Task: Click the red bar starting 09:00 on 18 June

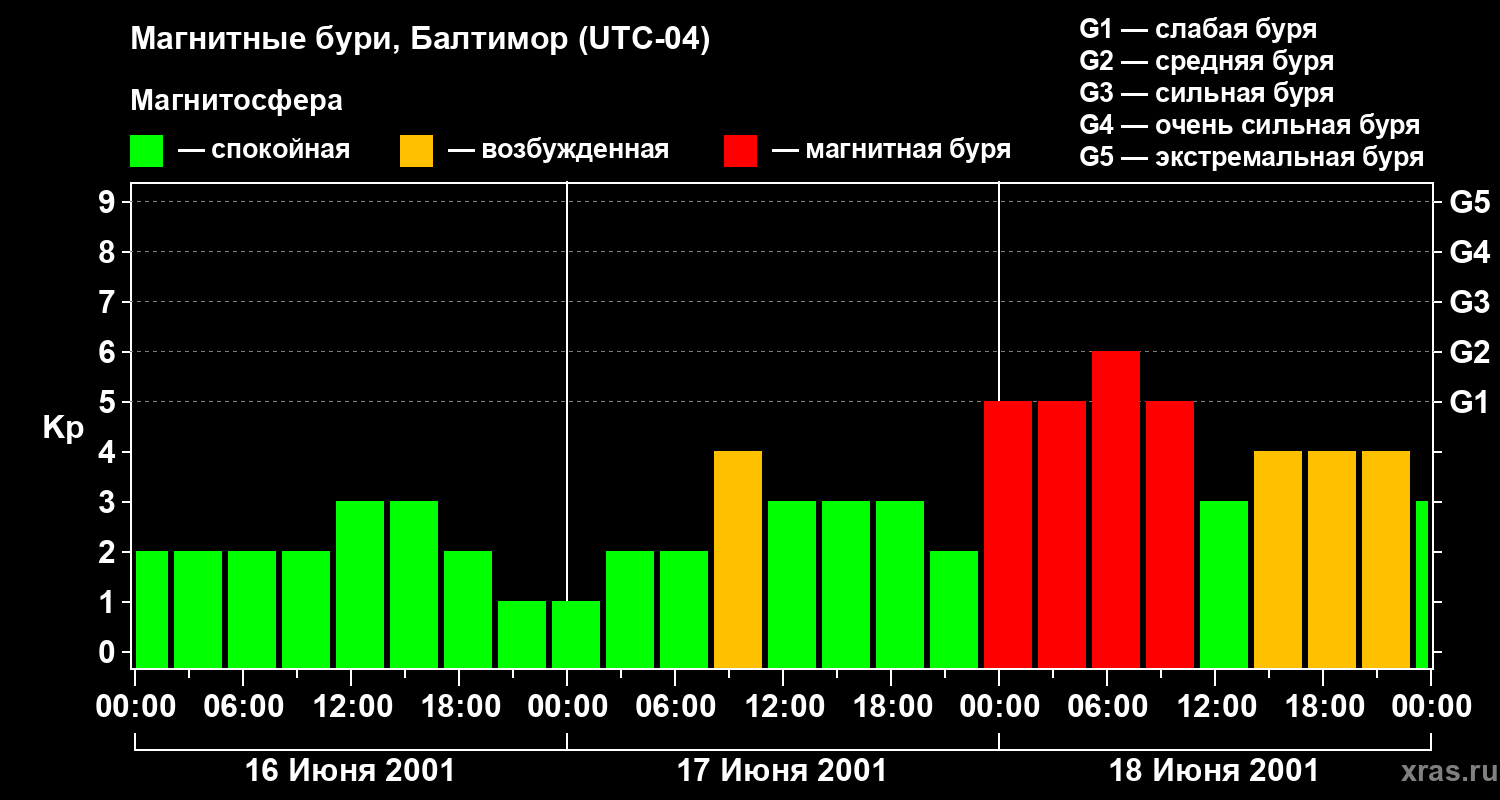Action: pos(1170,534)
